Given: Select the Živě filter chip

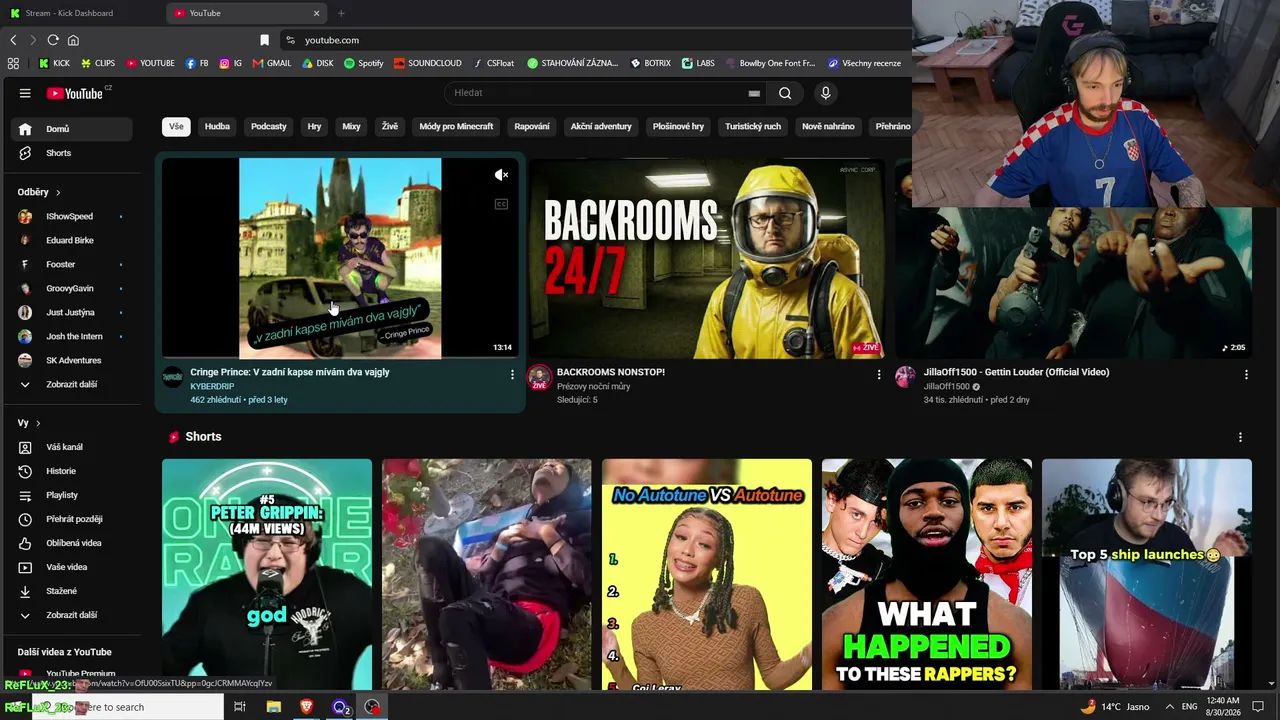Looking at the screenshot, I should point(389,127).
